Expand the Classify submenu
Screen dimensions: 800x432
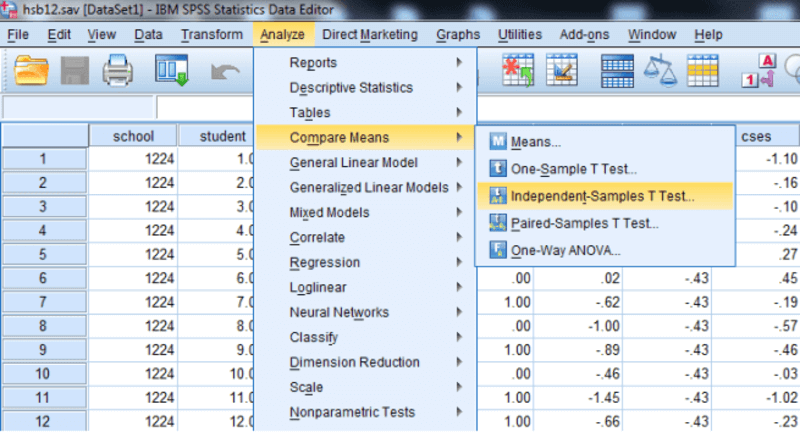point(366,337)
